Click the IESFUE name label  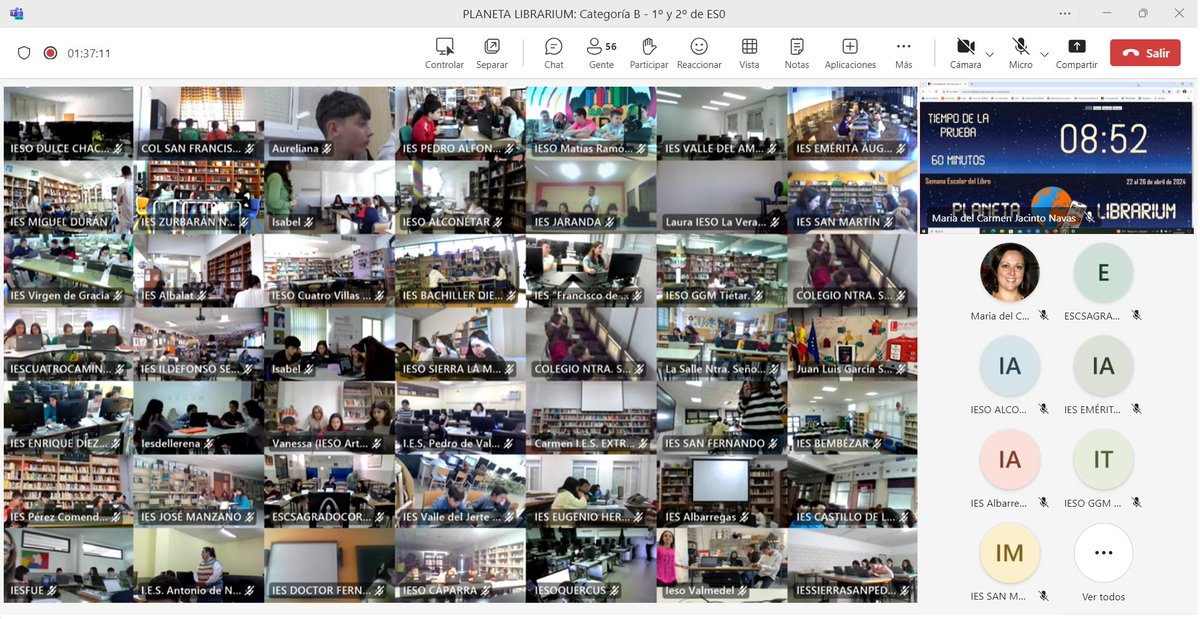point(28,591)
